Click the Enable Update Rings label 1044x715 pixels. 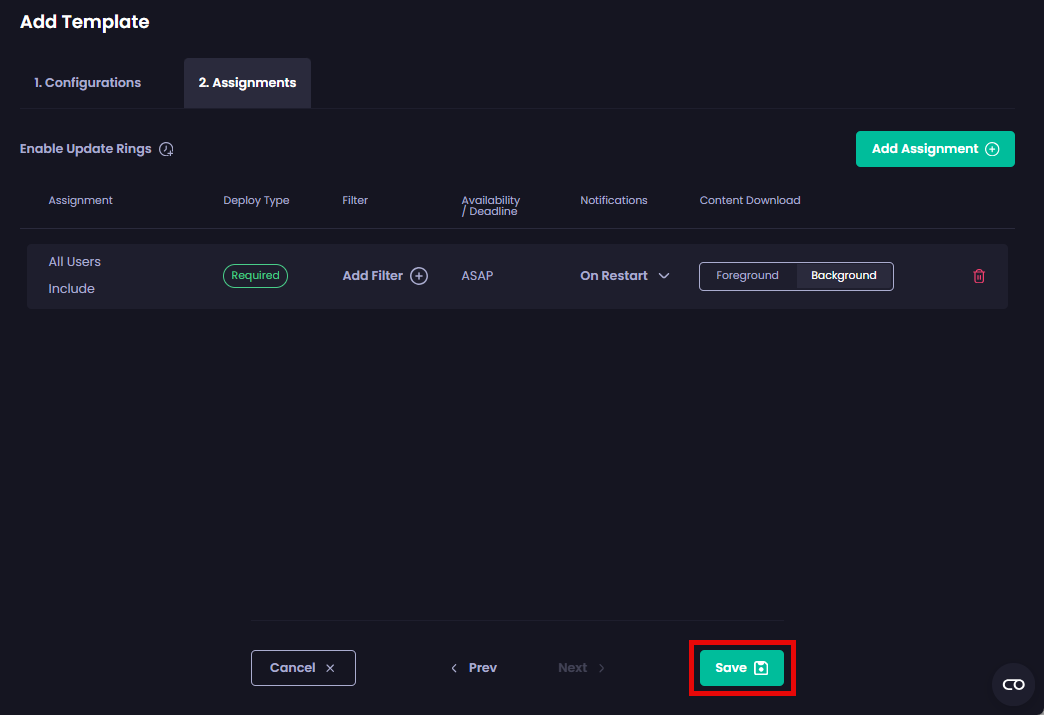tap(86, 149)
